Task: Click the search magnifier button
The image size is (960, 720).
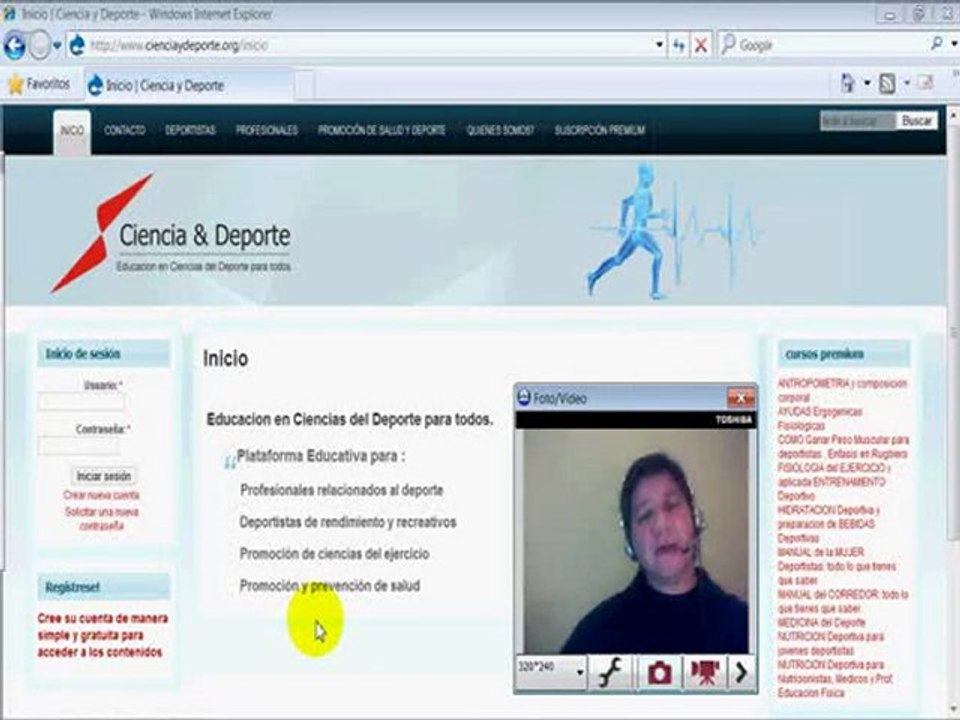Action: click(x=936, y=44)
